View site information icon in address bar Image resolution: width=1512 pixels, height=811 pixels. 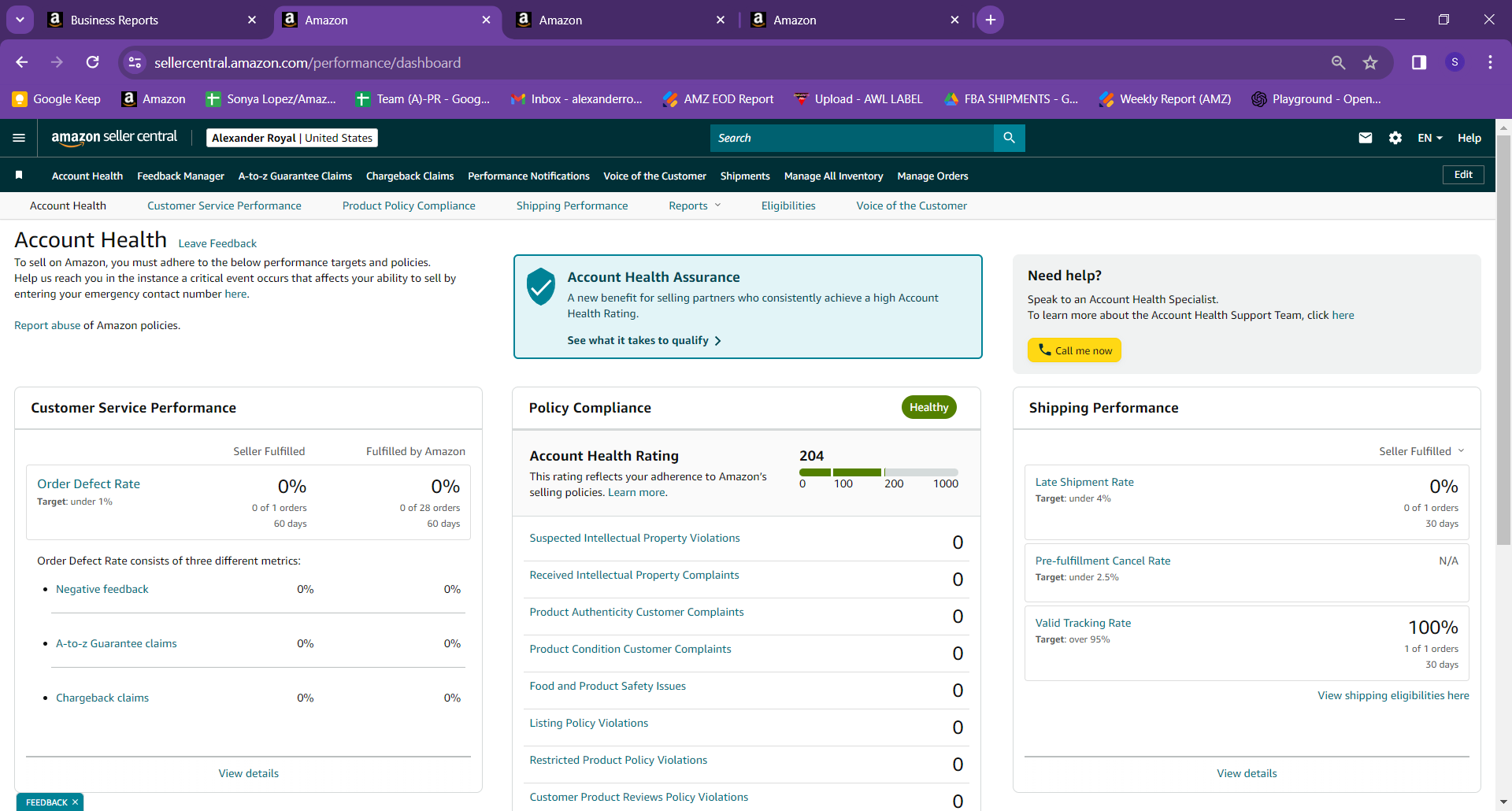[135, 62]
